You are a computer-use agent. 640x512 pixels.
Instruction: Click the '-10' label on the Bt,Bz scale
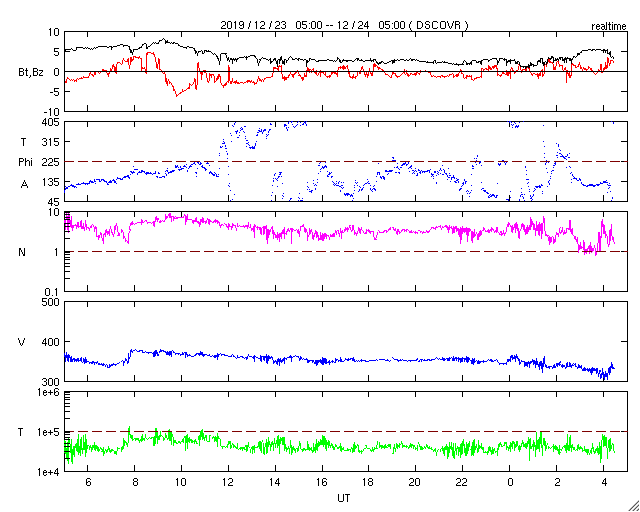point(51,112)
